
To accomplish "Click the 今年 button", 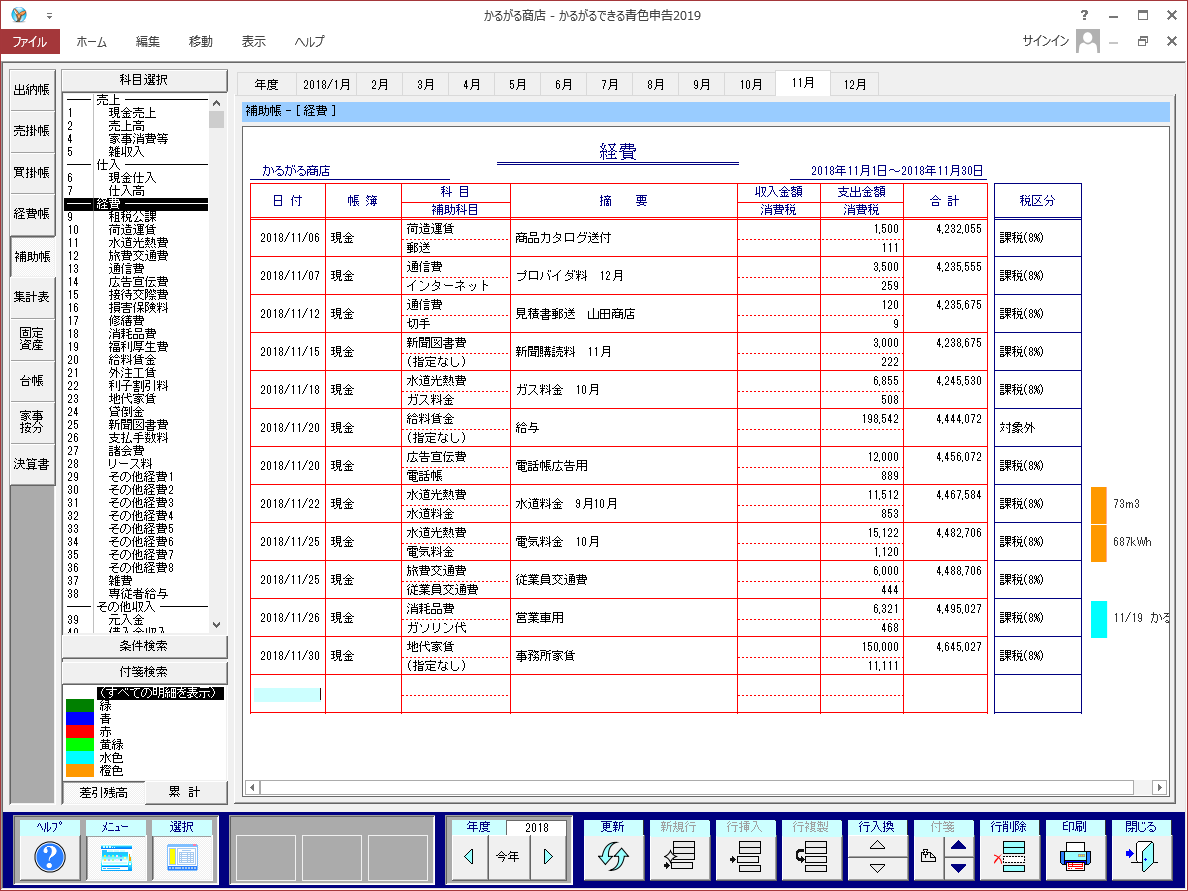I will (508, 857).
